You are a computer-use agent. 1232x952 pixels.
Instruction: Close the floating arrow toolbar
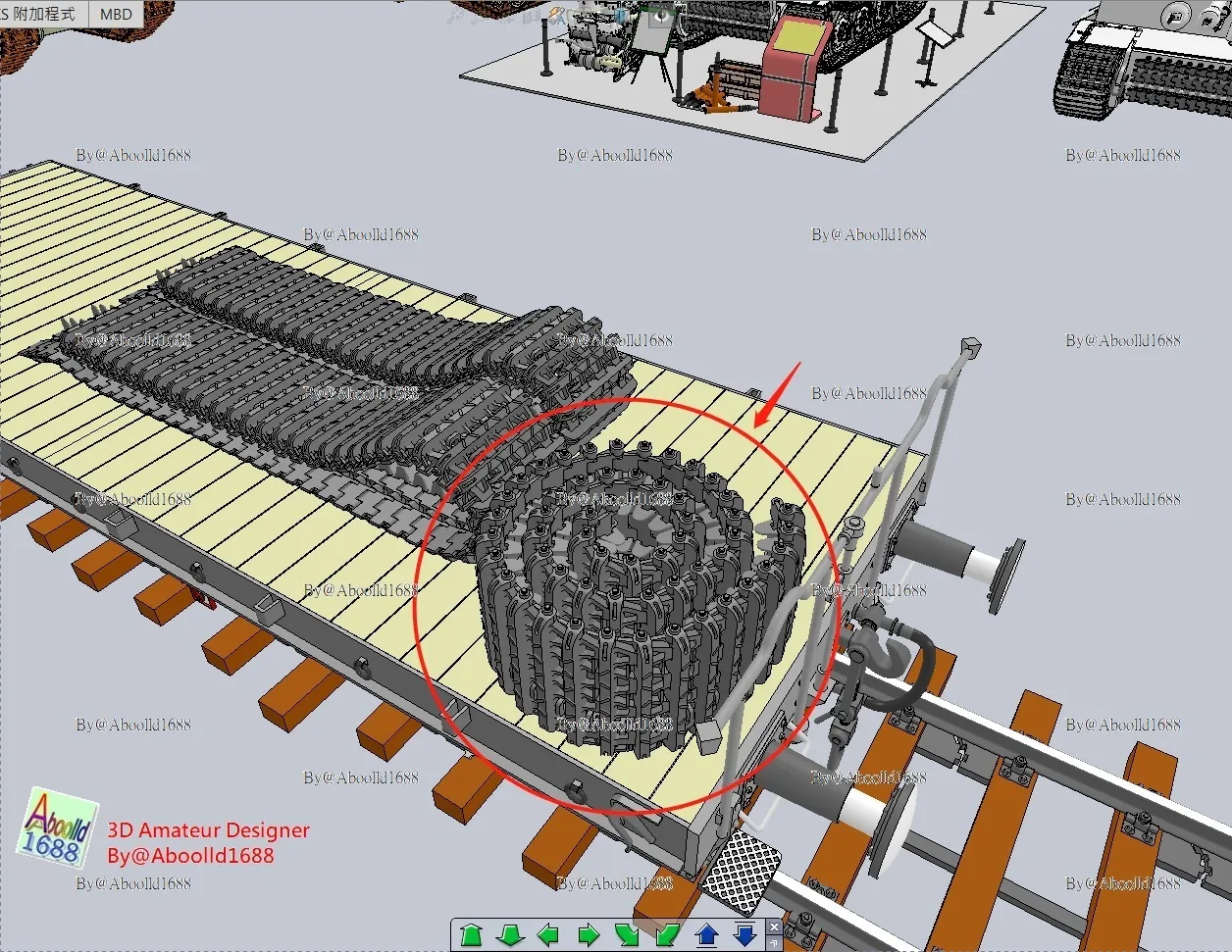774,927
